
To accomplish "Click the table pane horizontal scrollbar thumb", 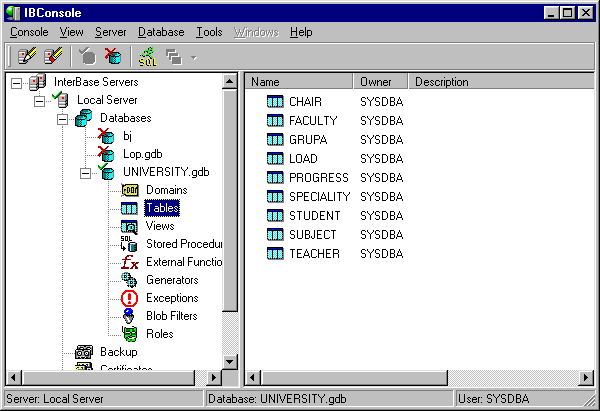I will tap(354, 378).
